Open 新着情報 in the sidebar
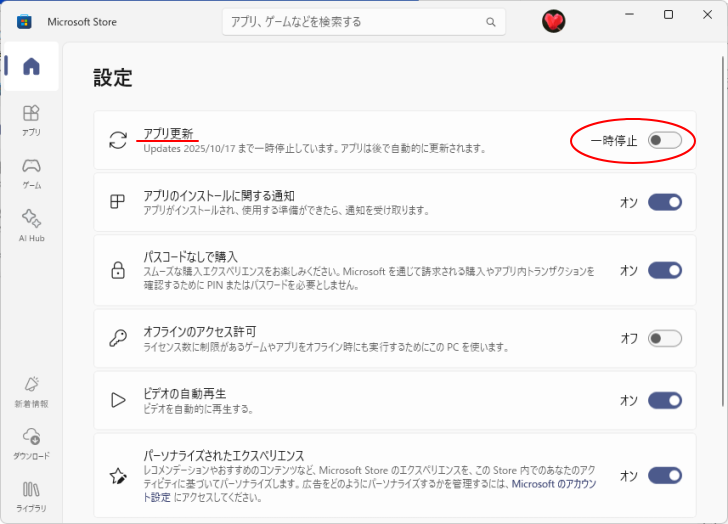Viewport: 728px width, 524px height. [x=31, y=392]
